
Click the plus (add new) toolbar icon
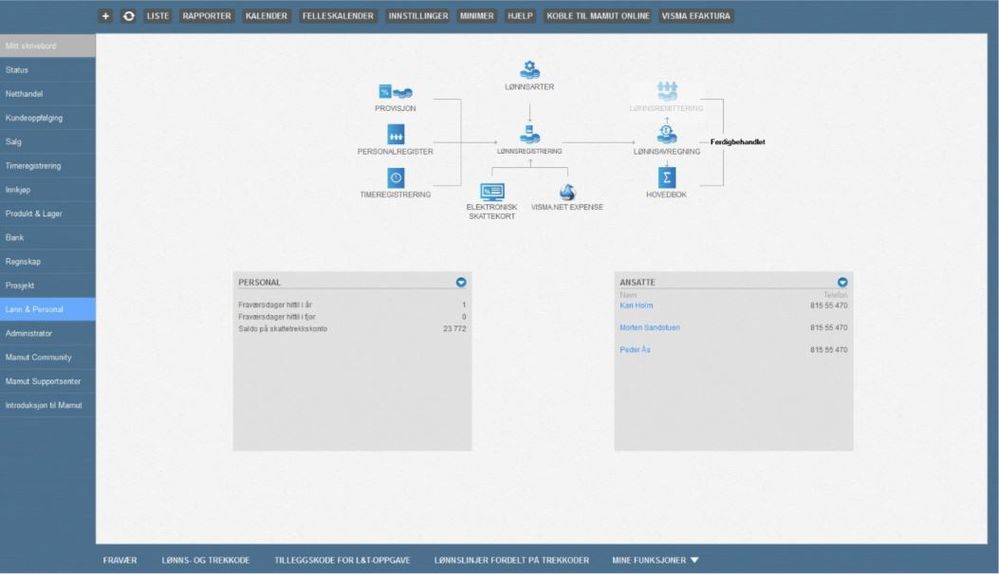[106, 16]
